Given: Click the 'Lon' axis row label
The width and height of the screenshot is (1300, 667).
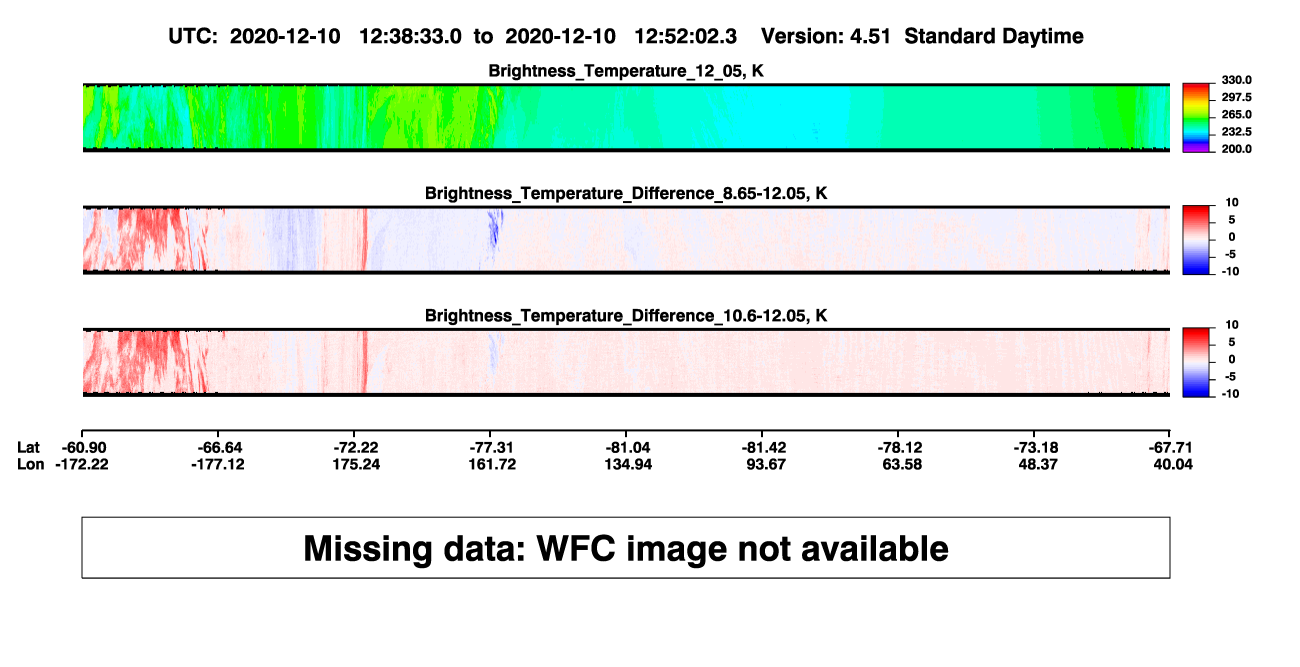Looking at the screenshot, I should [x=30, y=465].
